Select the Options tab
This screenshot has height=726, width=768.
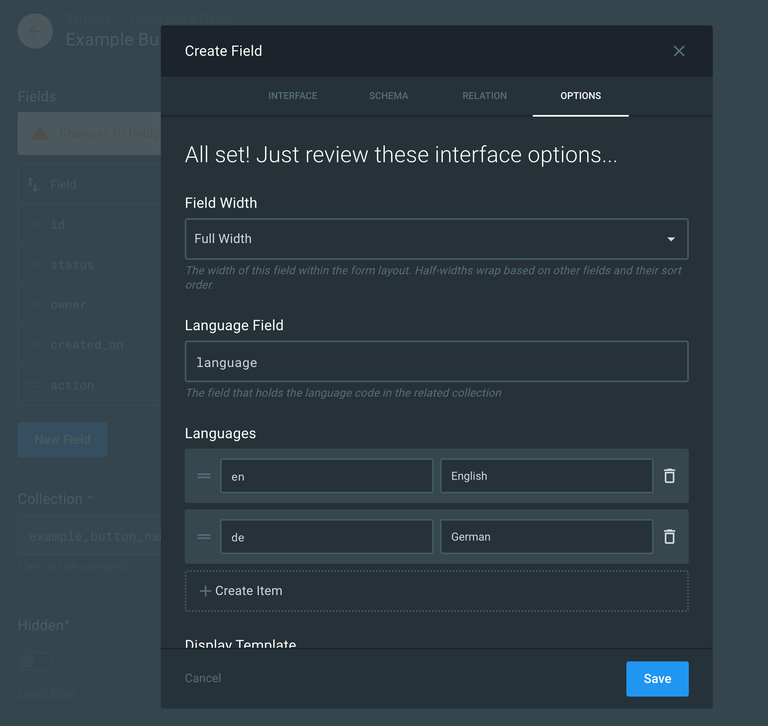pyautogui.click(x=580, y=96)
